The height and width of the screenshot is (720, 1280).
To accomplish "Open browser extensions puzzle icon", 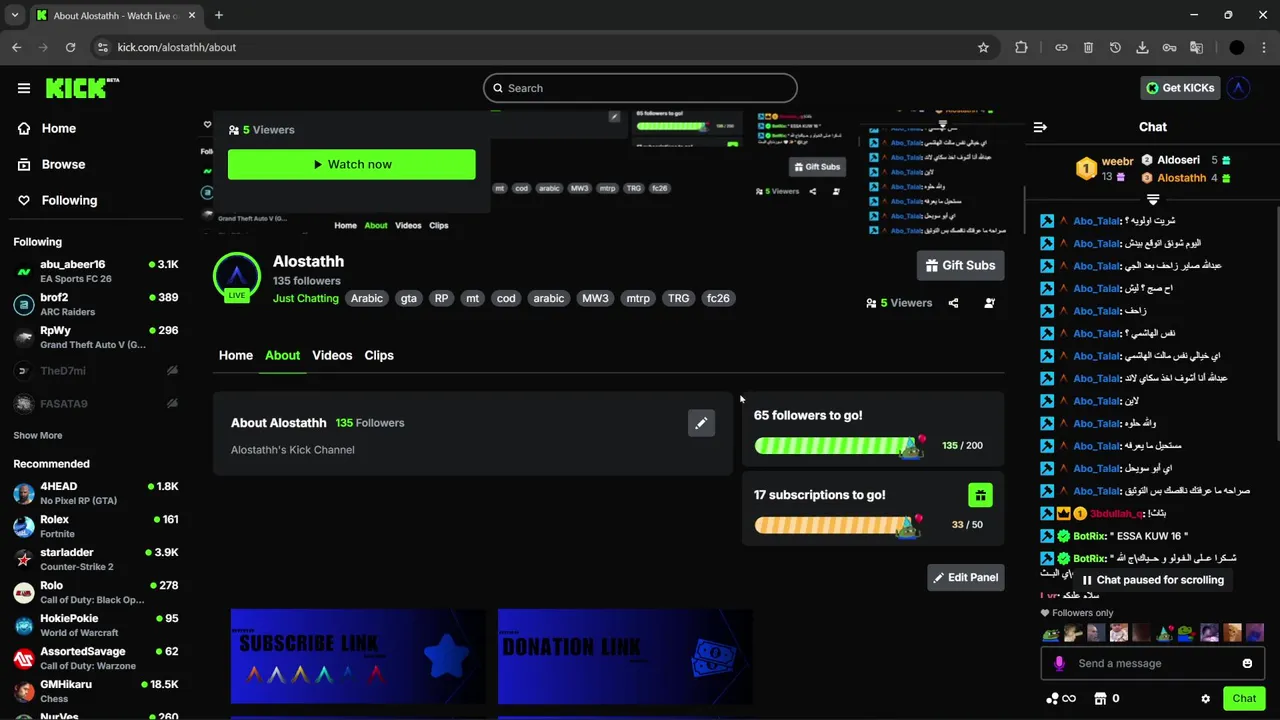I will 1021,47.
